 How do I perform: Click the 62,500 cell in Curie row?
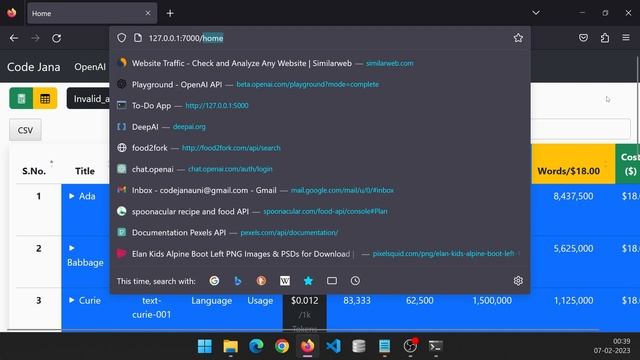coord(420,301)
